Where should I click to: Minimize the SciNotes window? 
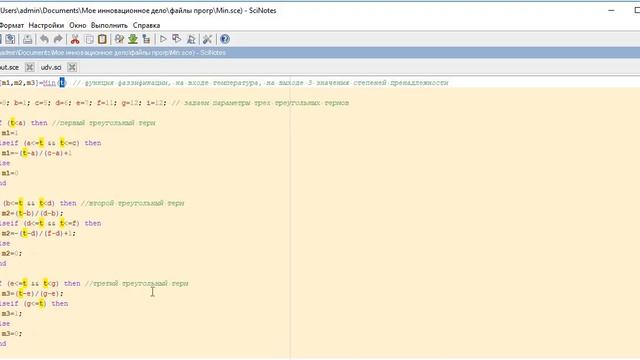pyautogui.click(x=611, y=10)
